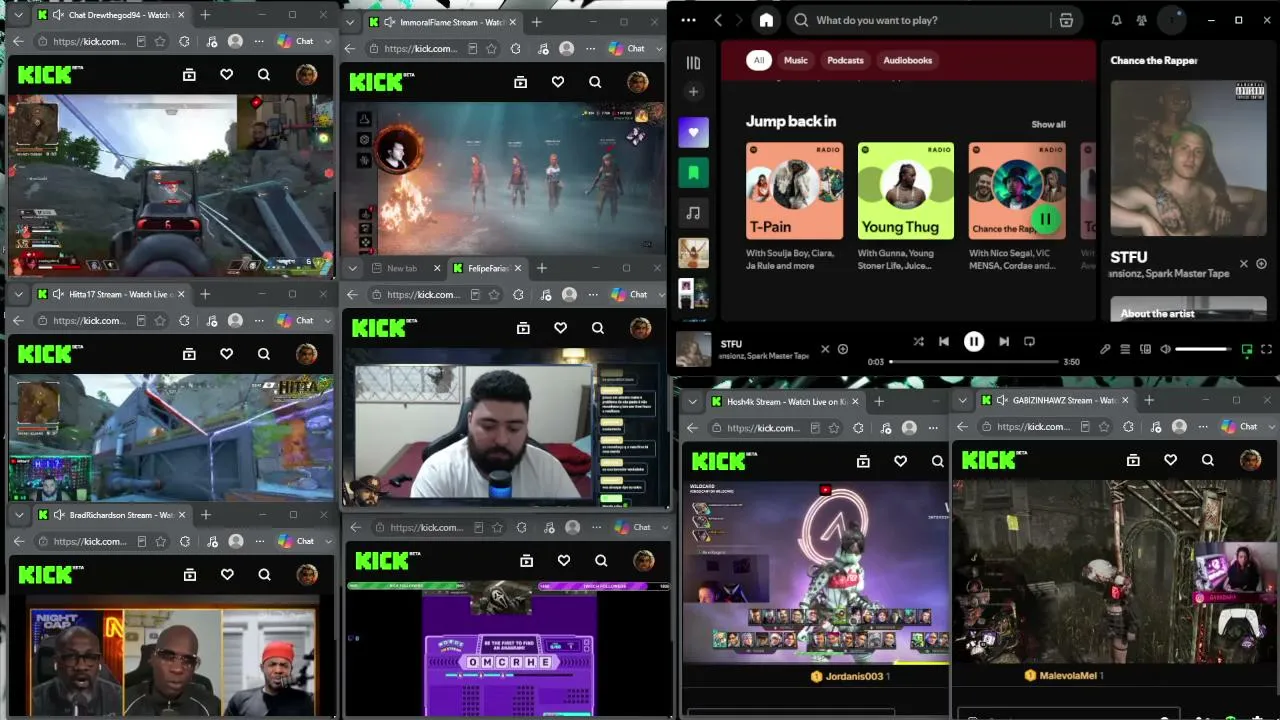1280x720 pixels.
Task: Open Kick browse icon in the ImmoralFlame window
Action: [x=520, y=82]
